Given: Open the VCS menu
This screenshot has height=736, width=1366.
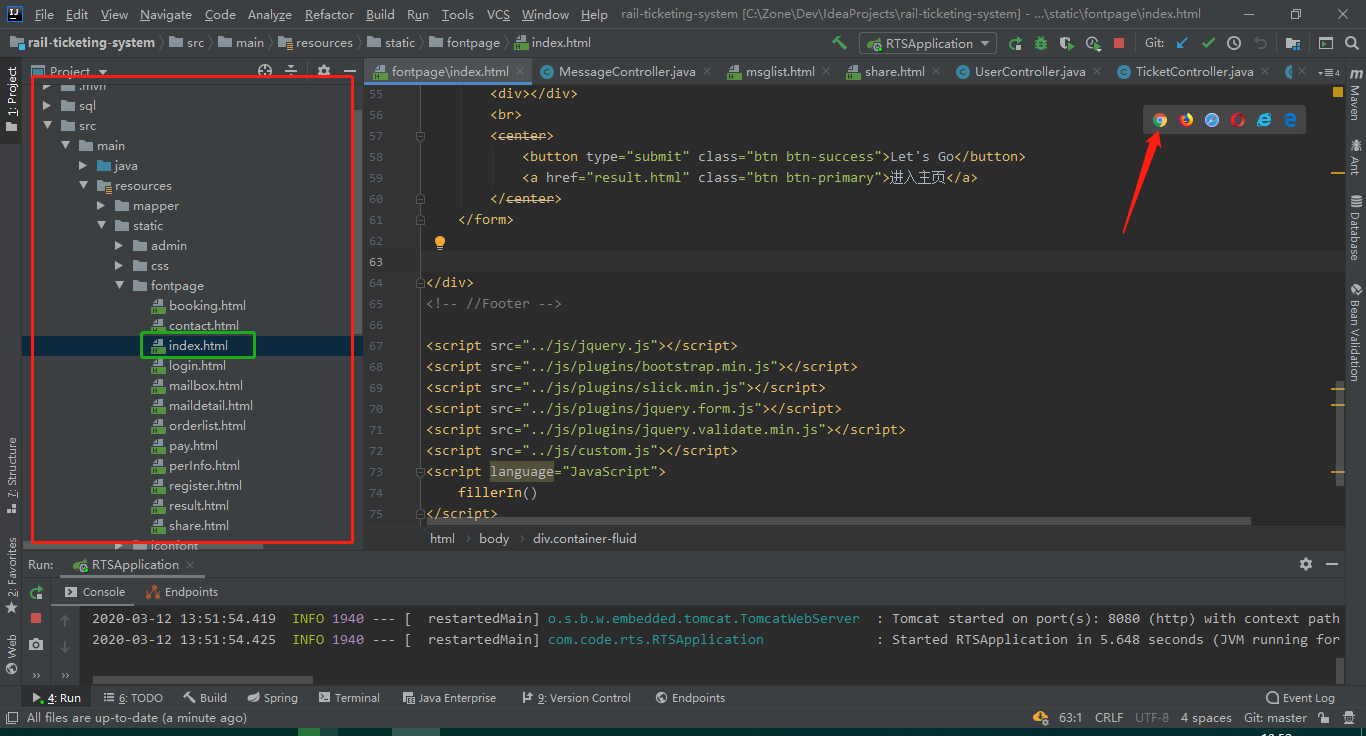Looking at the screenshot, I should 498,14.
